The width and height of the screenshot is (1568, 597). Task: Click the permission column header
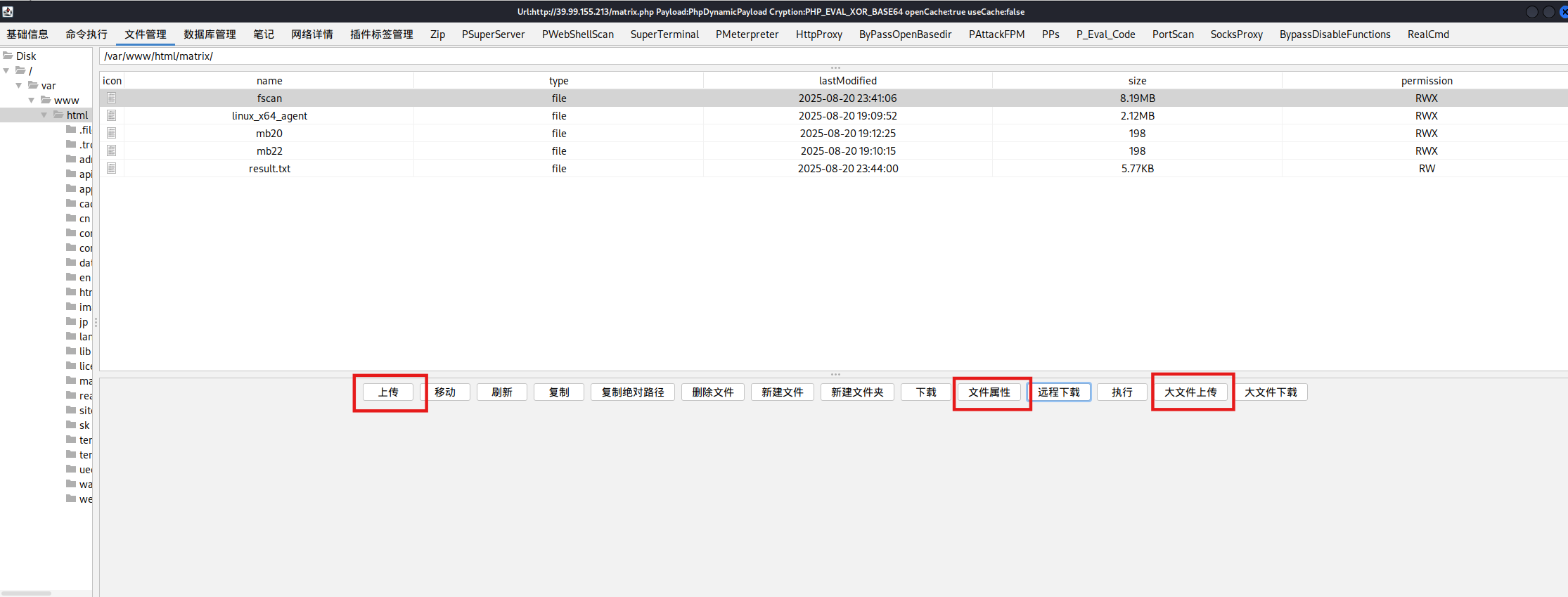point(1426,80)
